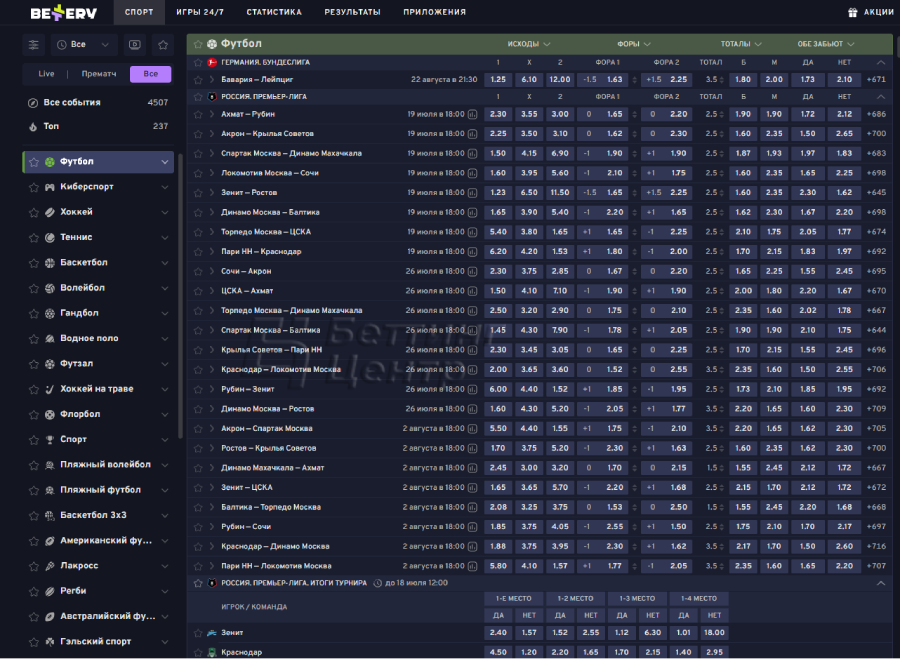Open the Обе забьют market dropdown

(x=825, y=44)
